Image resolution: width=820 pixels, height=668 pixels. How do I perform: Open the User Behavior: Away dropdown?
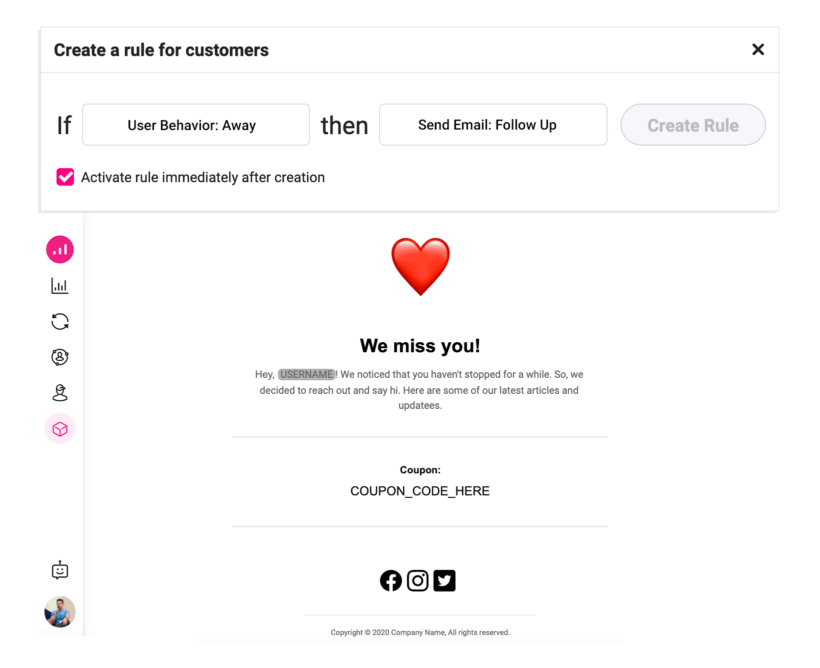point(196,125)
